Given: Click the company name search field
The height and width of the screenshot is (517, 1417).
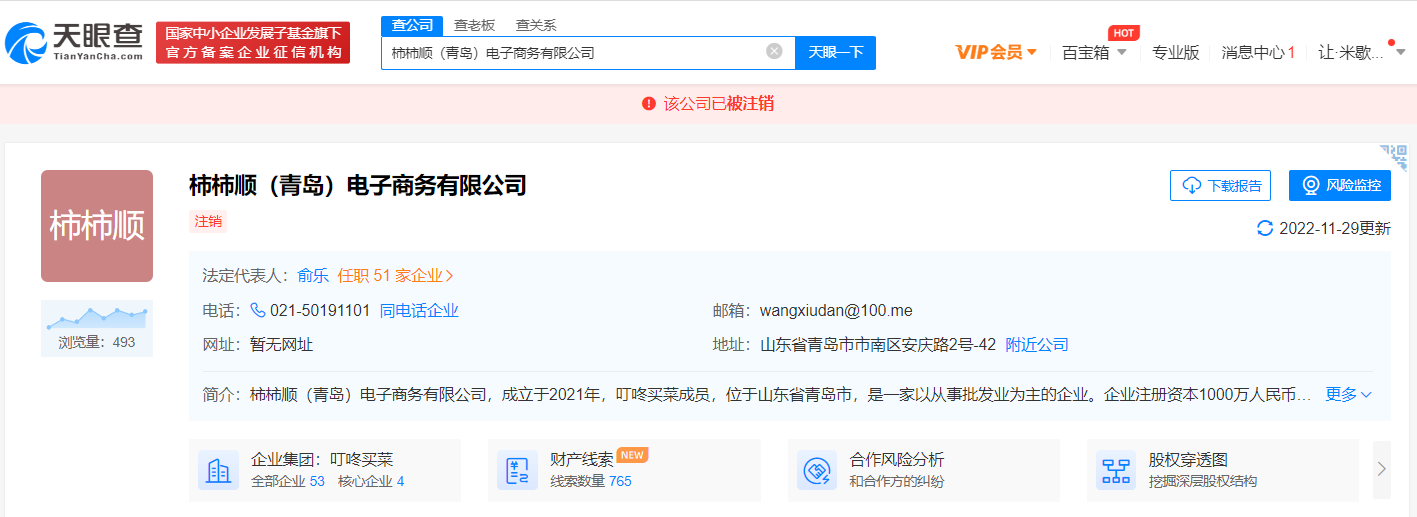Looking at the screenshot, I should click(x=575, y=52).
